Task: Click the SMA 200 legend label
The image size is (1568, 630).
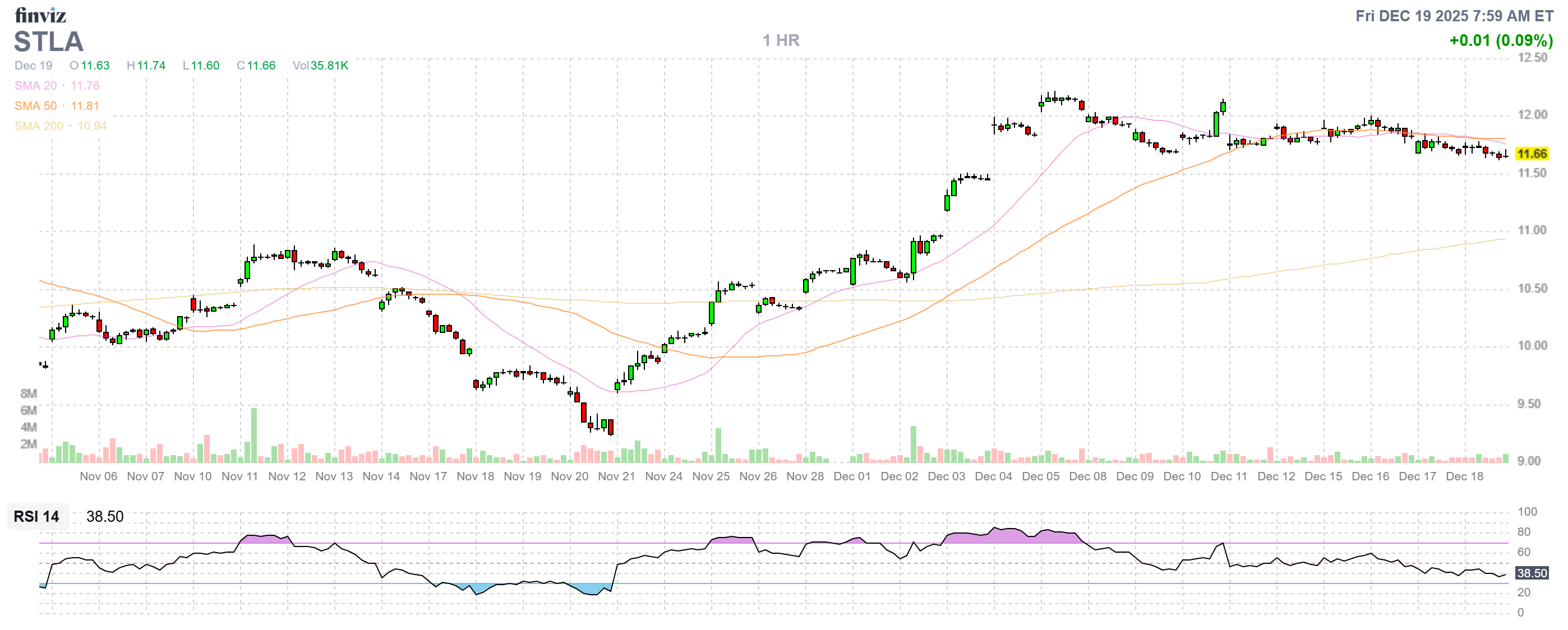Action: 38,126
